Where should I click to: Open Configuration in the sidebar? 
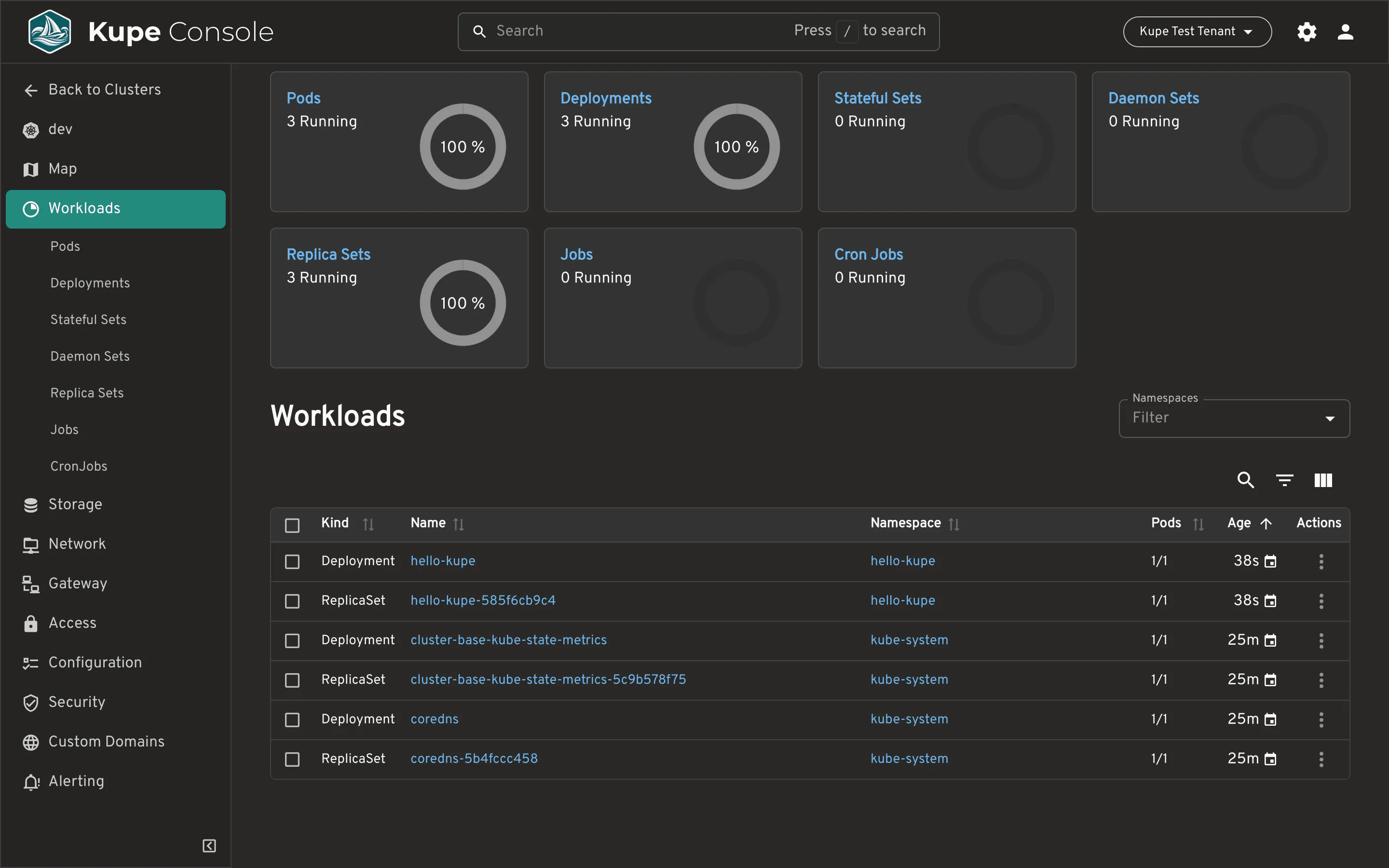115,663
